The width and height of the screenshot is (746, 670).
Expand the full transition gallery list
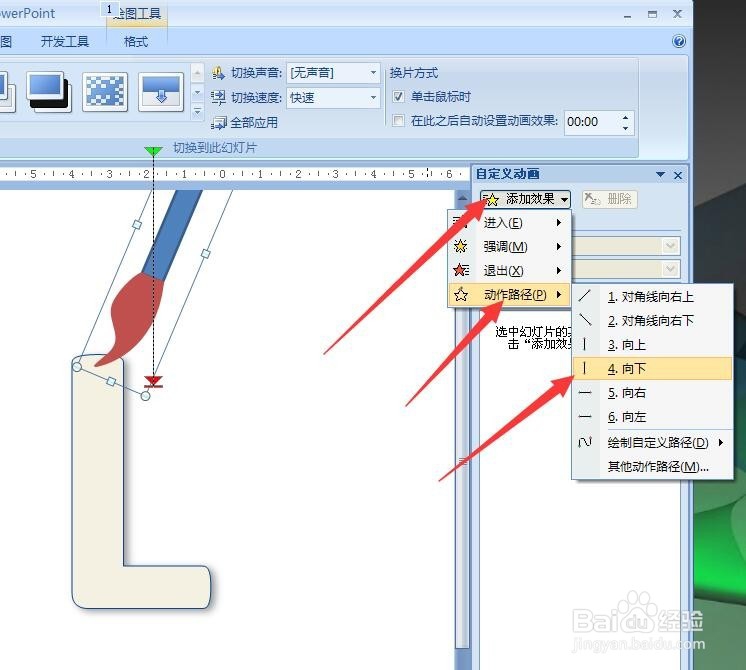click(x=197, y=111)
